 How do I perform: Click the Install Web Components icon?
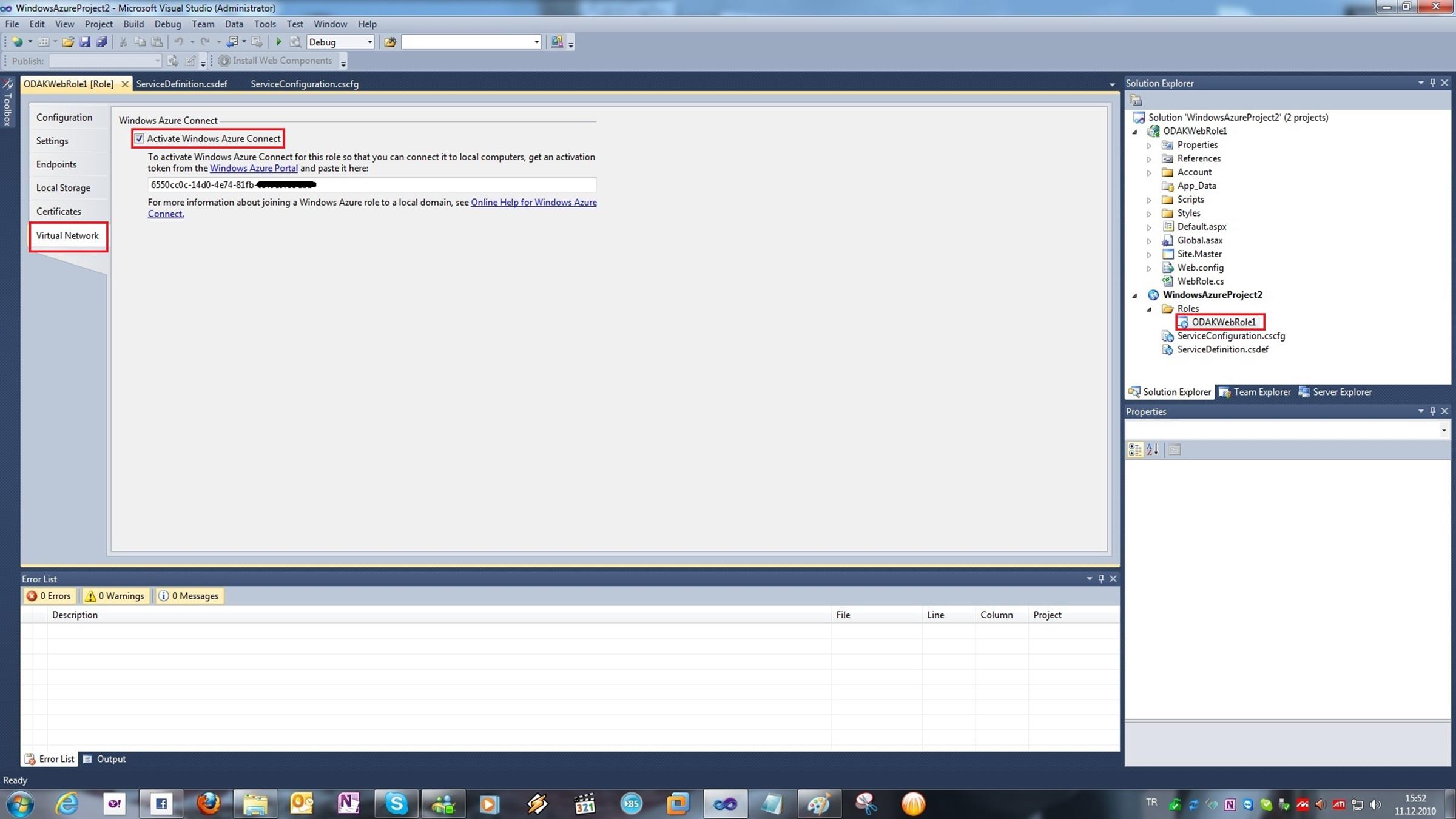pyautogui.click(x=224, y=61)
